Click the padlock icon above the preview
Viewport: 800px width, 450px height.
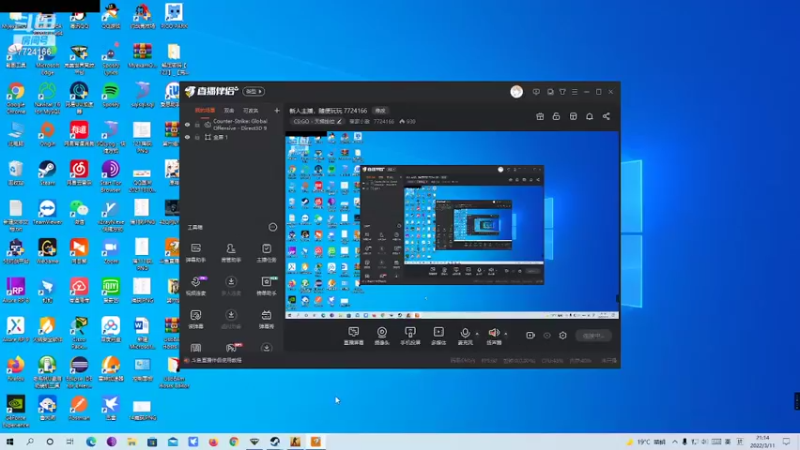556,116
